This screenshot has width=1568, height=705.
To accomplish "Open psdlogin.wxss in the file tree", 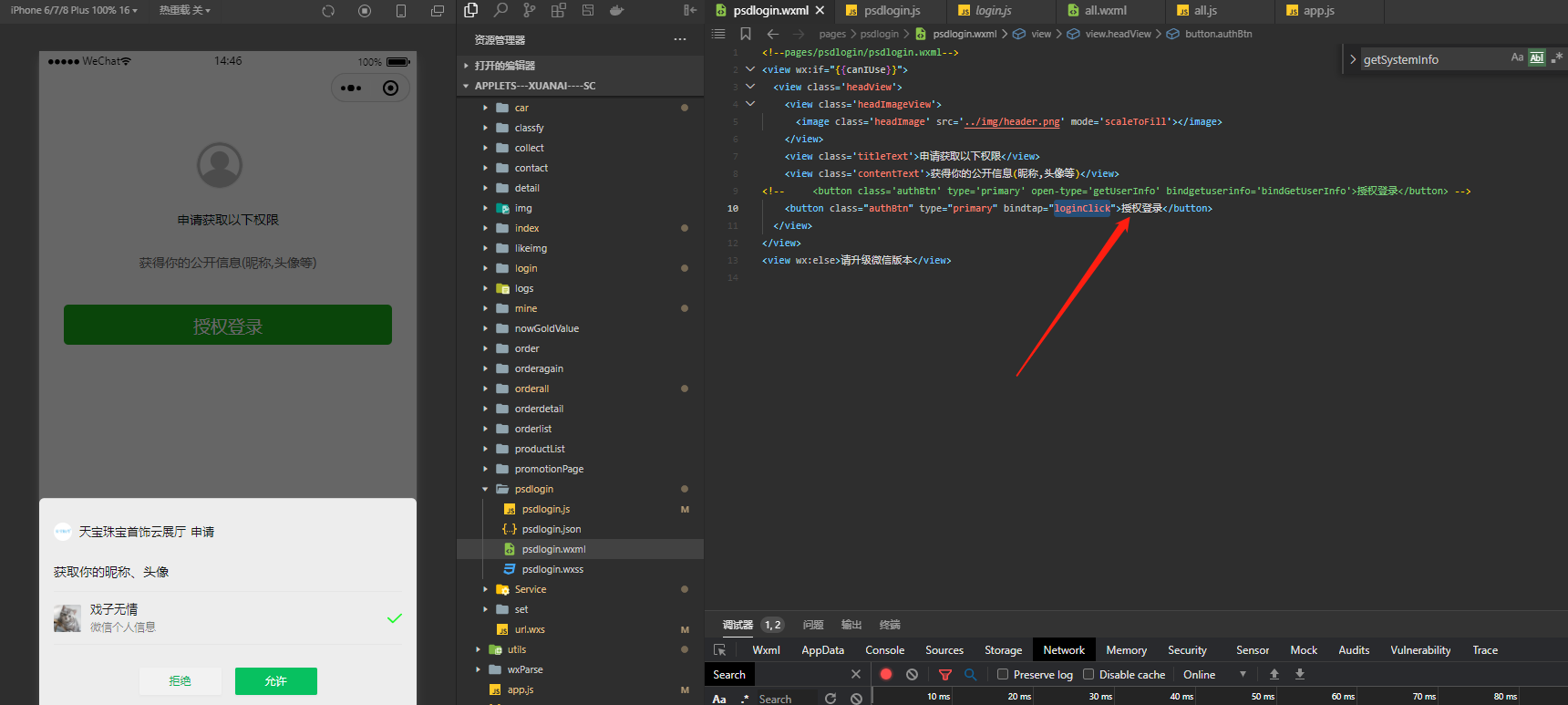I will [580, 569].
